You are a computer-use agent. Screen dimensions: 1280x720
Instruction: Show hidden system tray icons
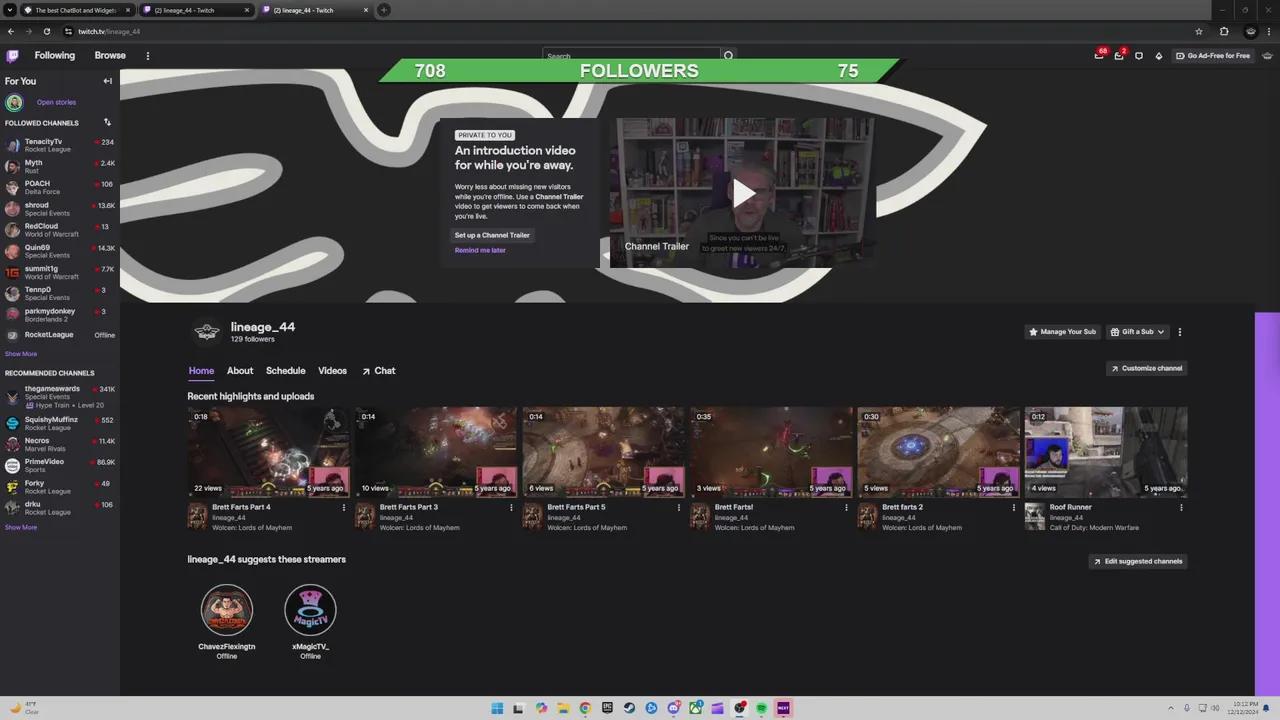point(1171,708)
